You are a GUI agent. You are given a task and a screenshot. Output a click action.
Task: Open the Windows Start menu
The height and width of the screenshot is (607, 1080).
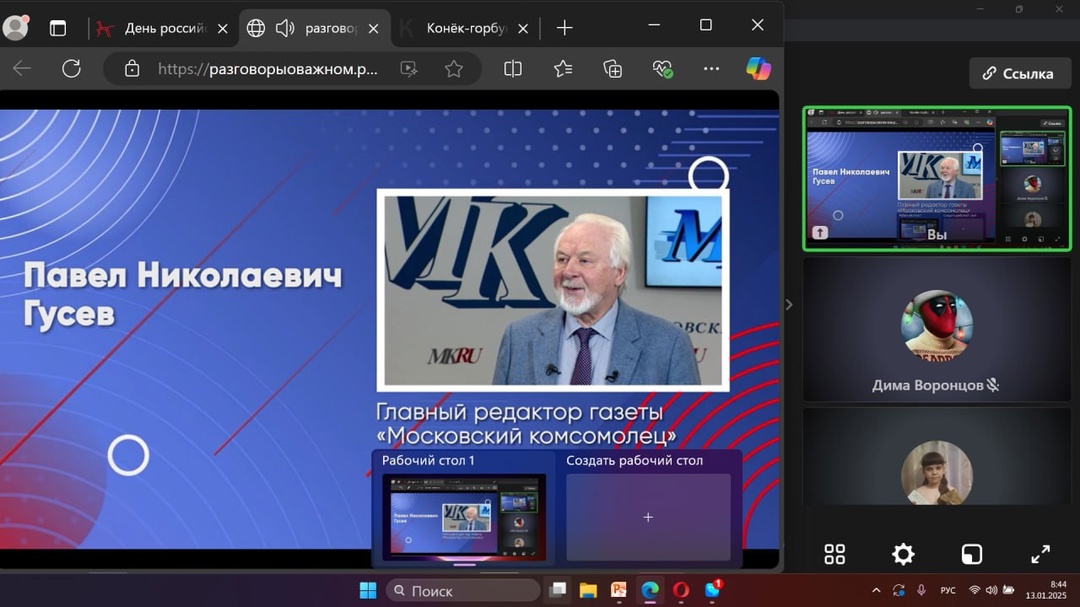[368, 590]
